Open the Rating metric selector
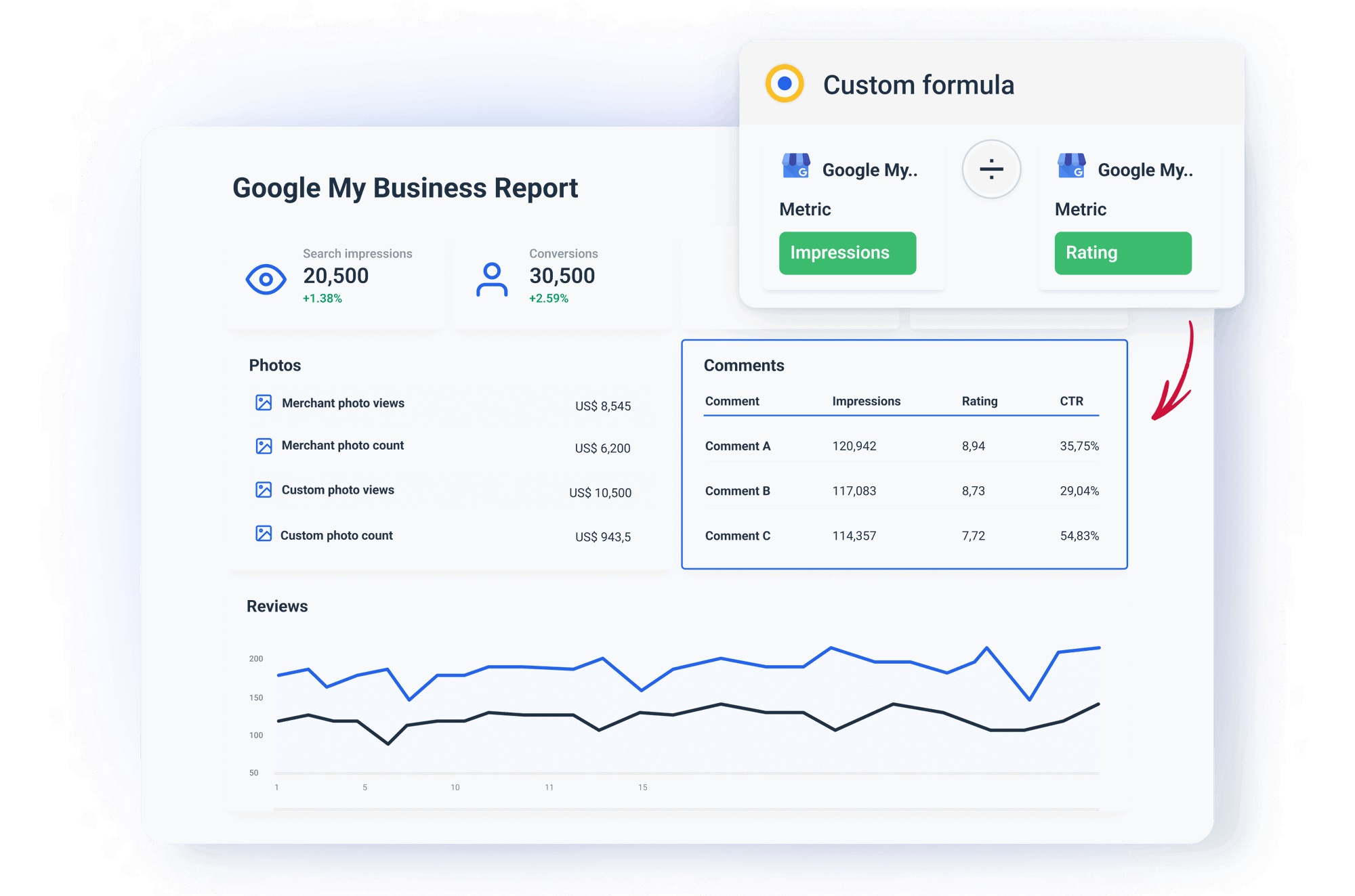The height and width of the screenshot is (896, 1355). [1123, 253]
